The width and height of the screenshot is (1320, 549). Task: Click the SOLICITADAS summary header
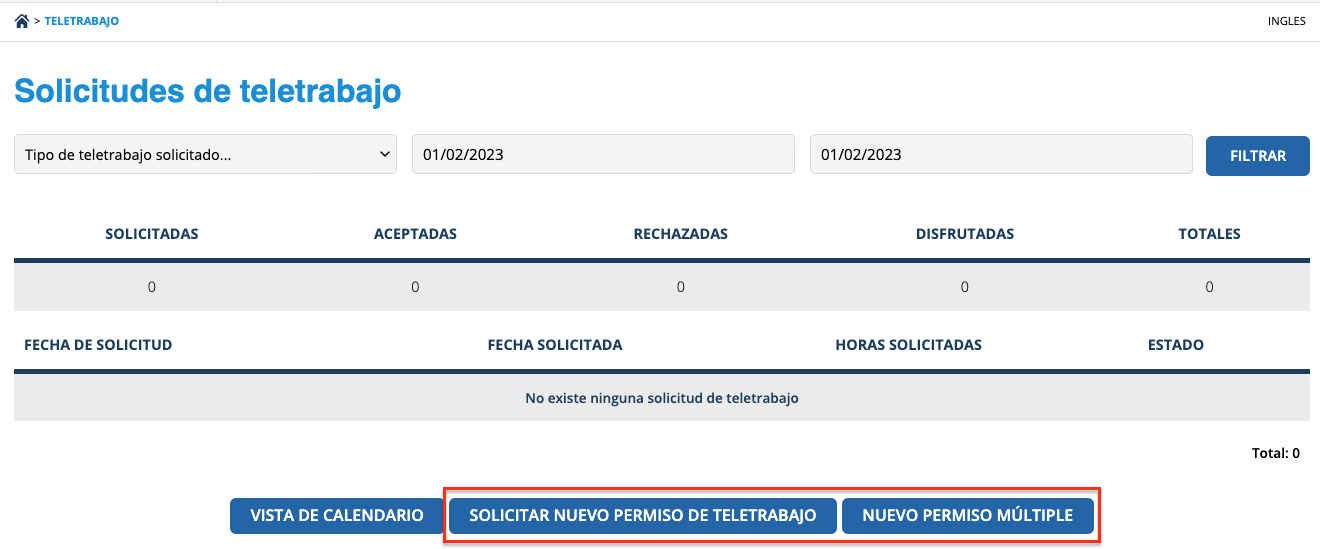click(x=152, y=234)
